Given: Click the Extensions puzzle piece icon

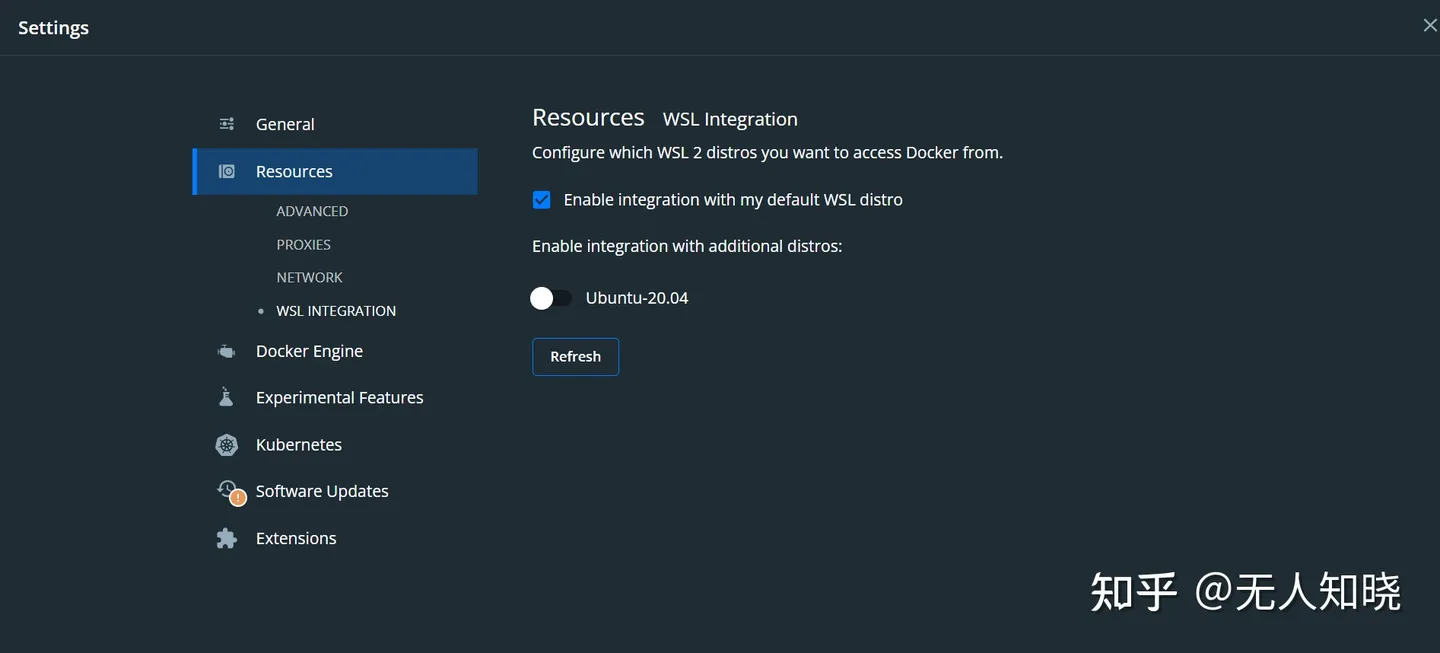Looking at the screenshot, I should point(227,538).
